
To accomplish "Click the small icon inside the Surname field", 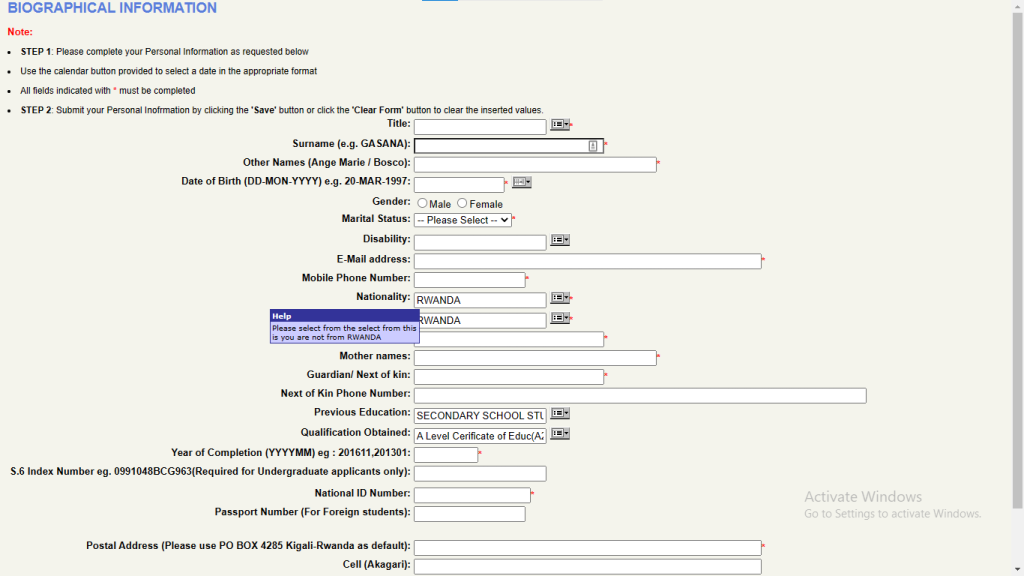I will [x=593, y=145].
